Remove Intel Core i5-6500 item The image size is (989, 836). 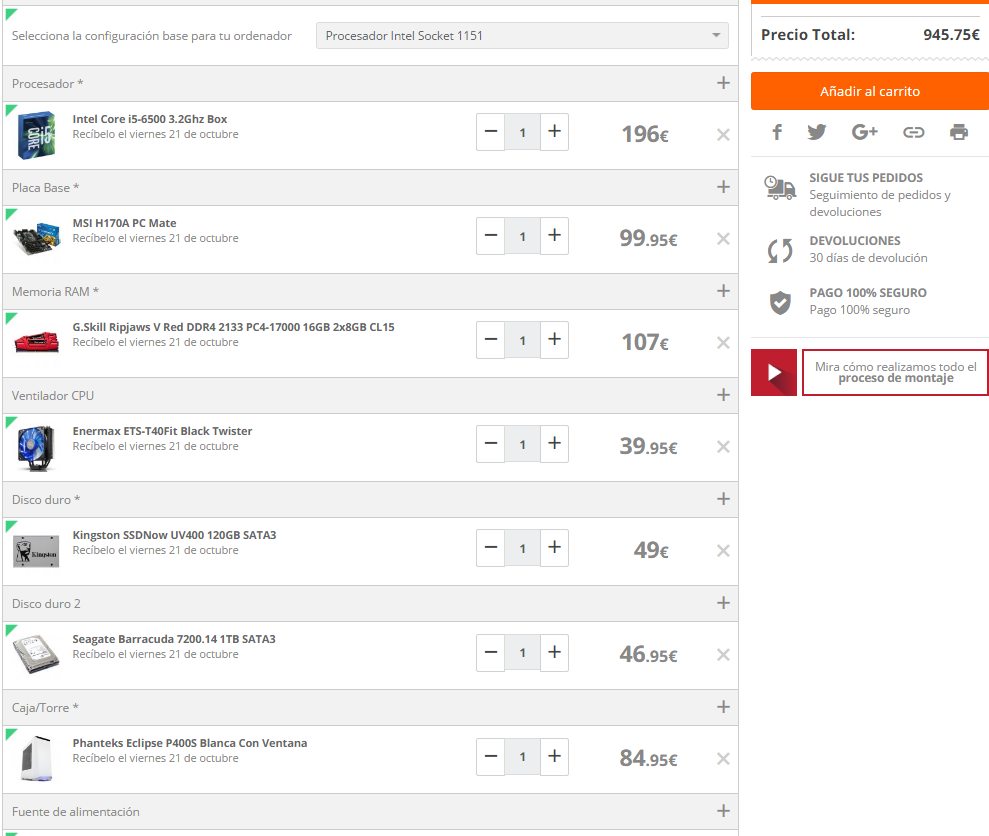tap(723, 135)
